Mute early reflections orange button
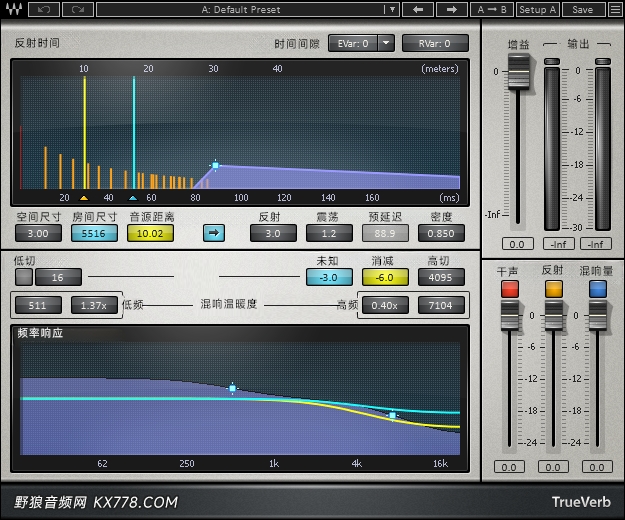This screenshot has height=520, width=625. 554,289
